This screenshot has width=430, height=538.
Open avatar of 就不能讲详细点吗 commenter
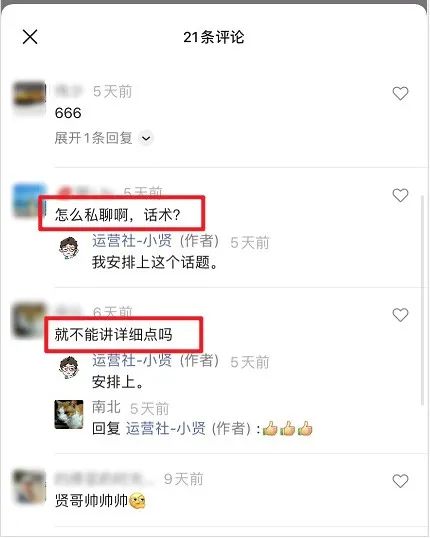29,320
